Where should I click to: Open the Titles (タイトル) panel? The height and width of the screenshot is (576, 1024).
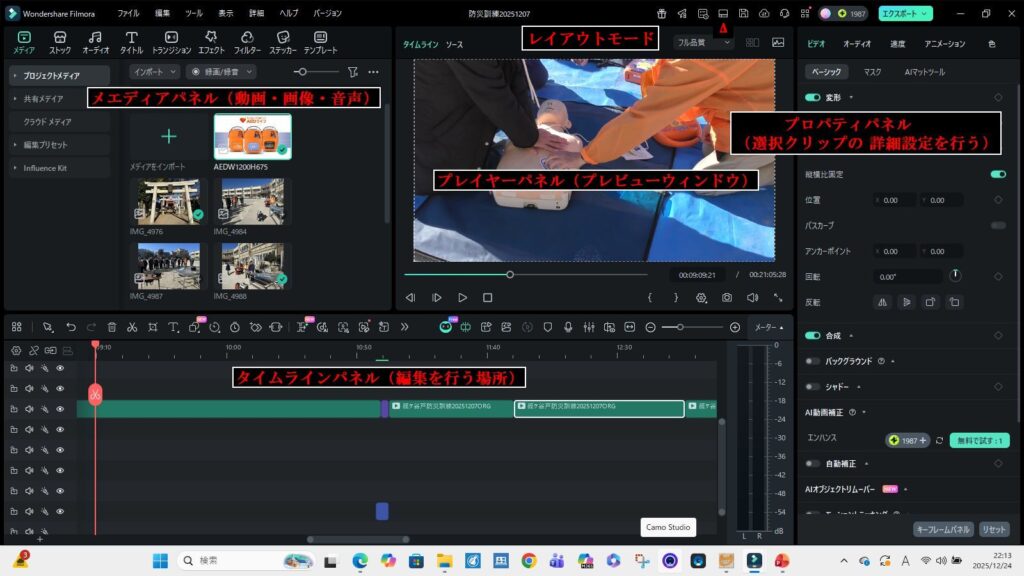(131, 42)
